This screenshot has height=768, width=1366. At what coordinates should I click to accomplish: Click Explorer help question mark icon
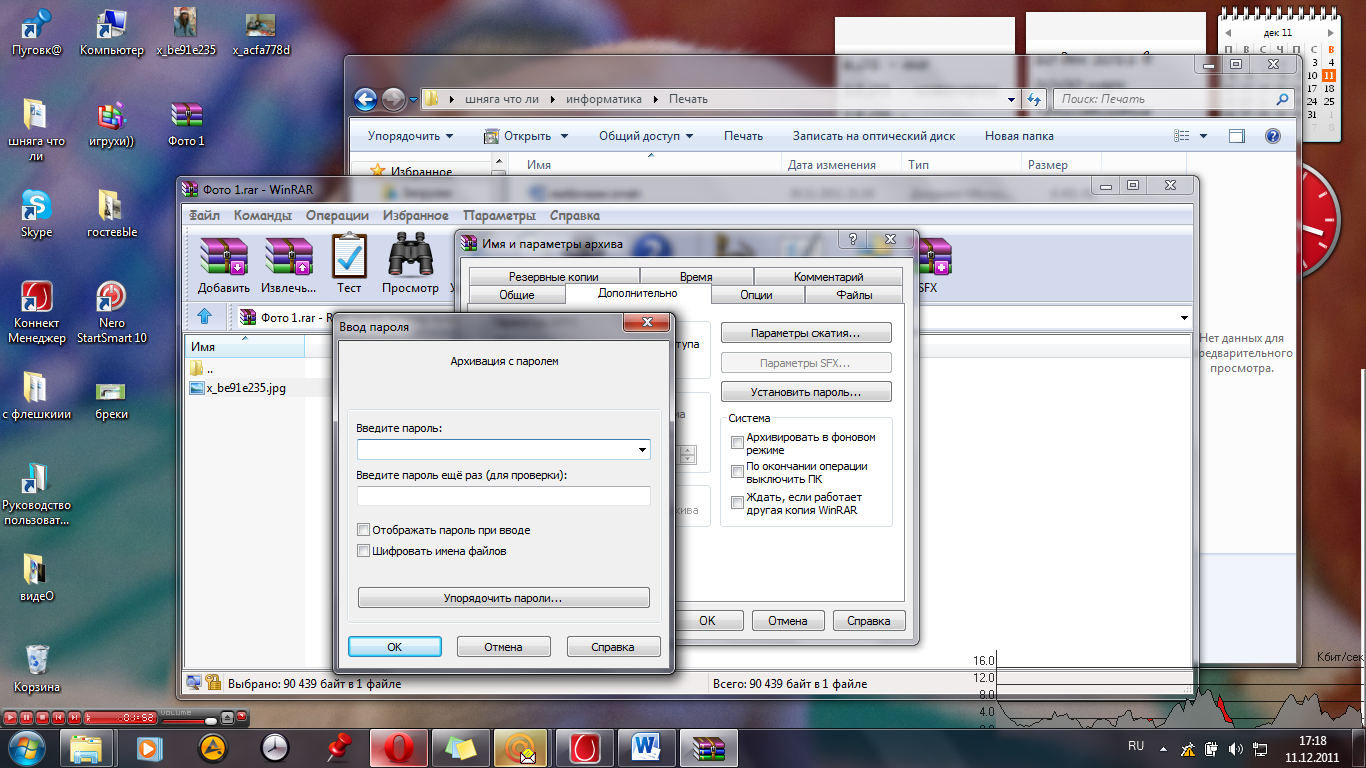click(x=1273, y=136)
